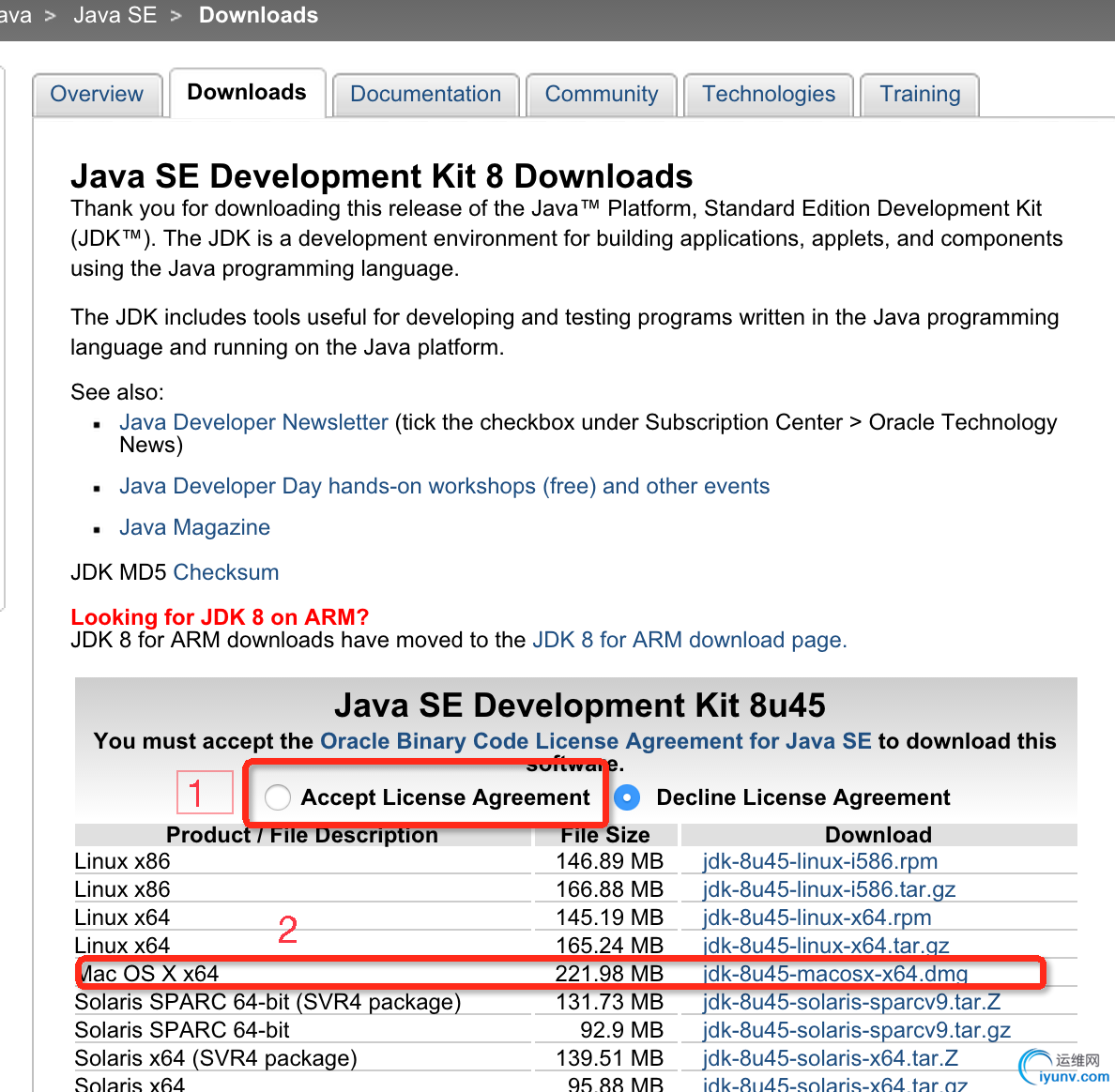Download jdk-8u45-linux-i586.rpm

820,861
